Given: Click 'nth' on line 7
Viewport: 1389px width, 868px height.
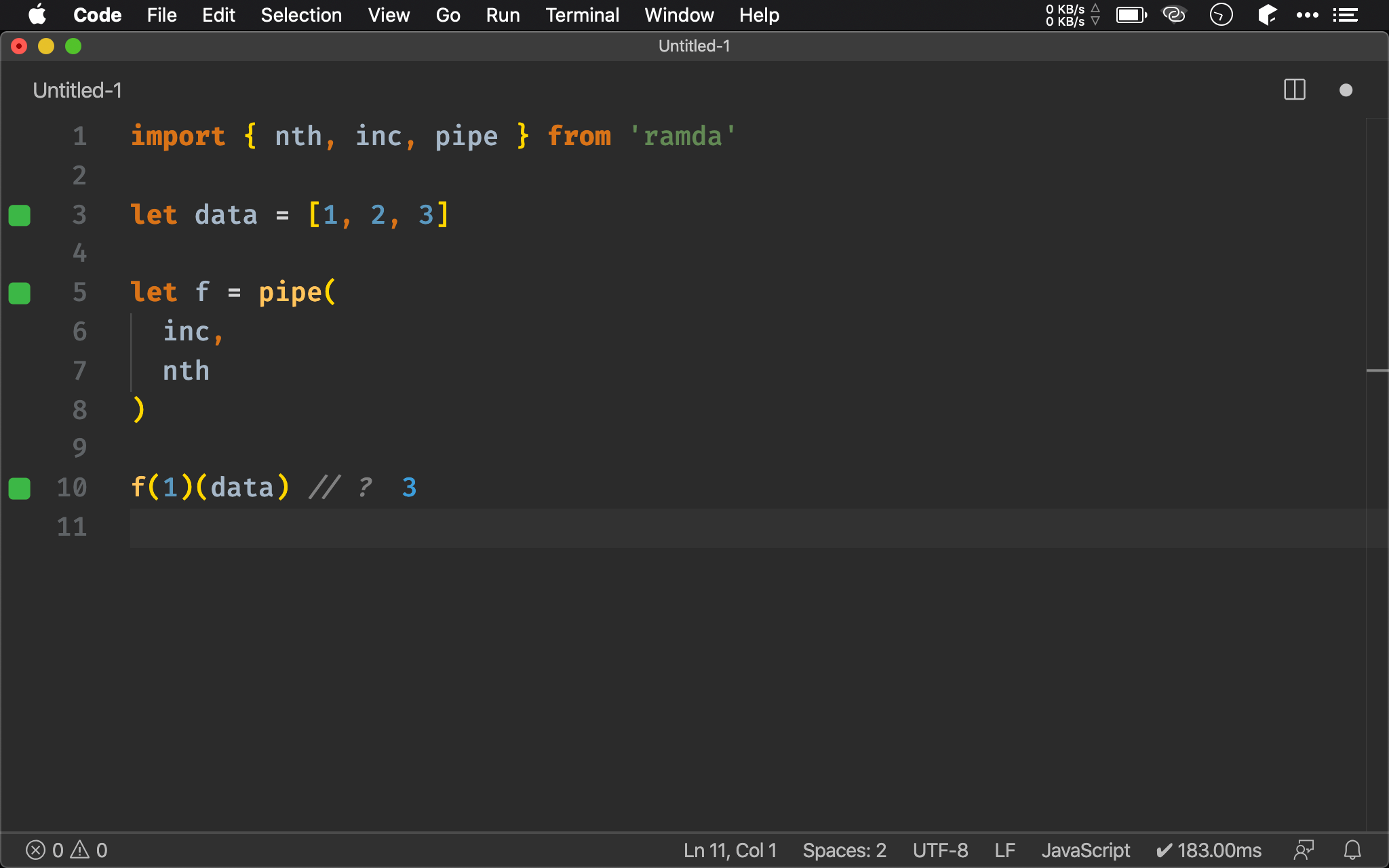Looking at the screenshot, I should 186,371.
